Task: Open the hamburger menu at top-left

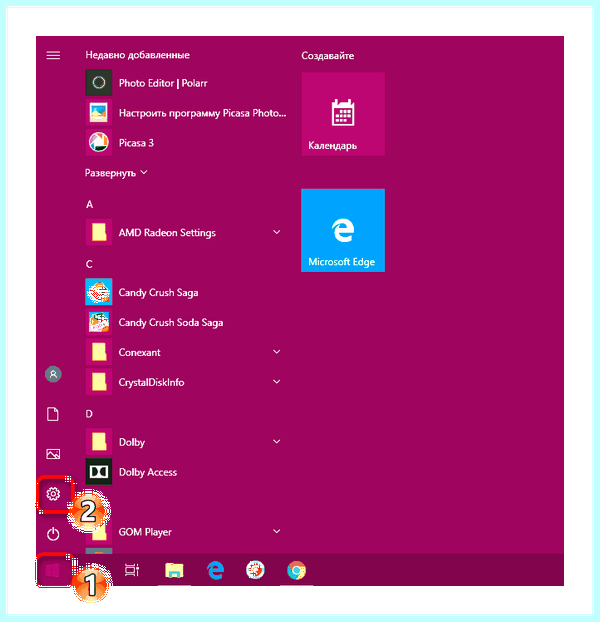Action: pos(53,55)
